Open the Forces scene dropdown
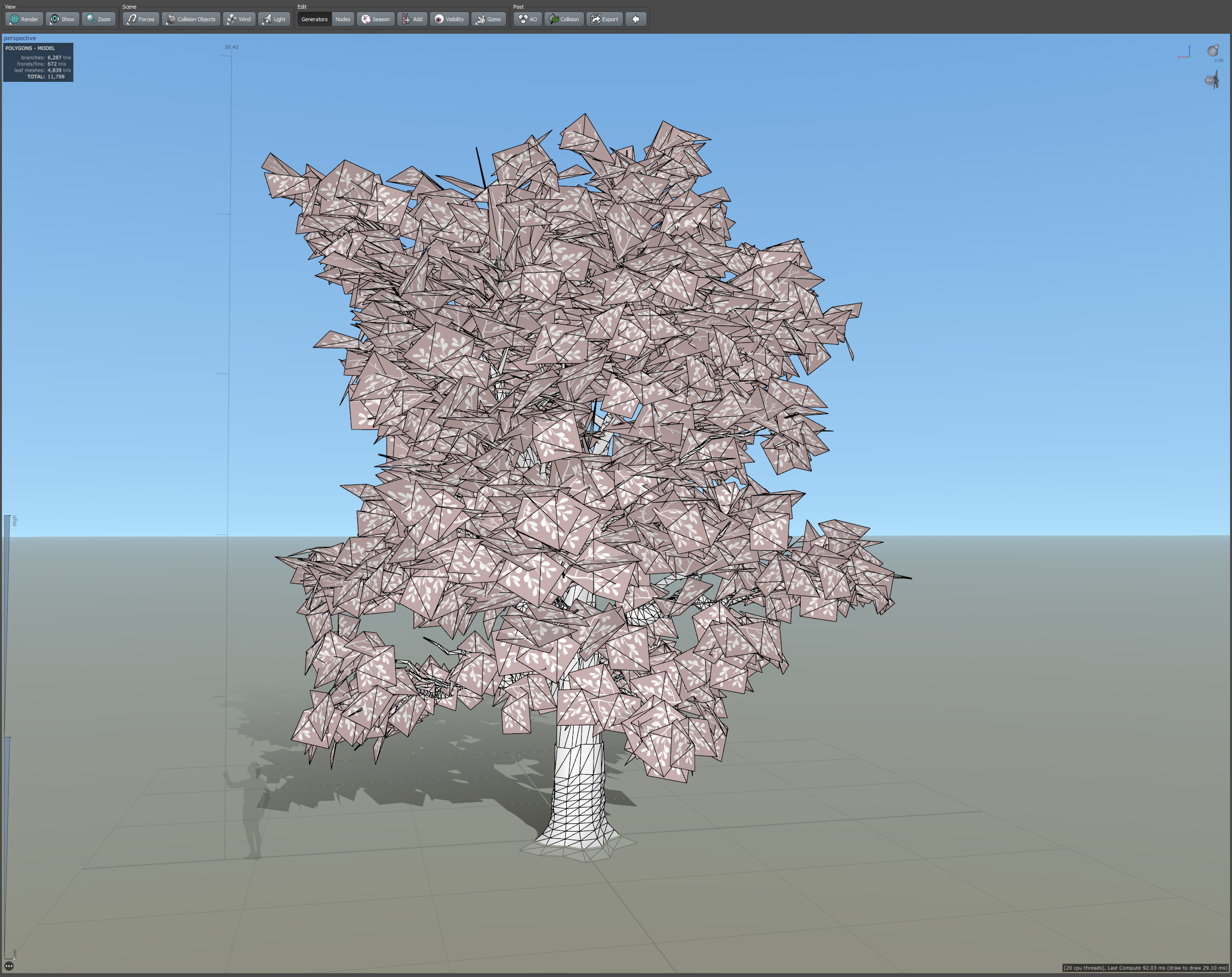 click(x=141, y=19)
